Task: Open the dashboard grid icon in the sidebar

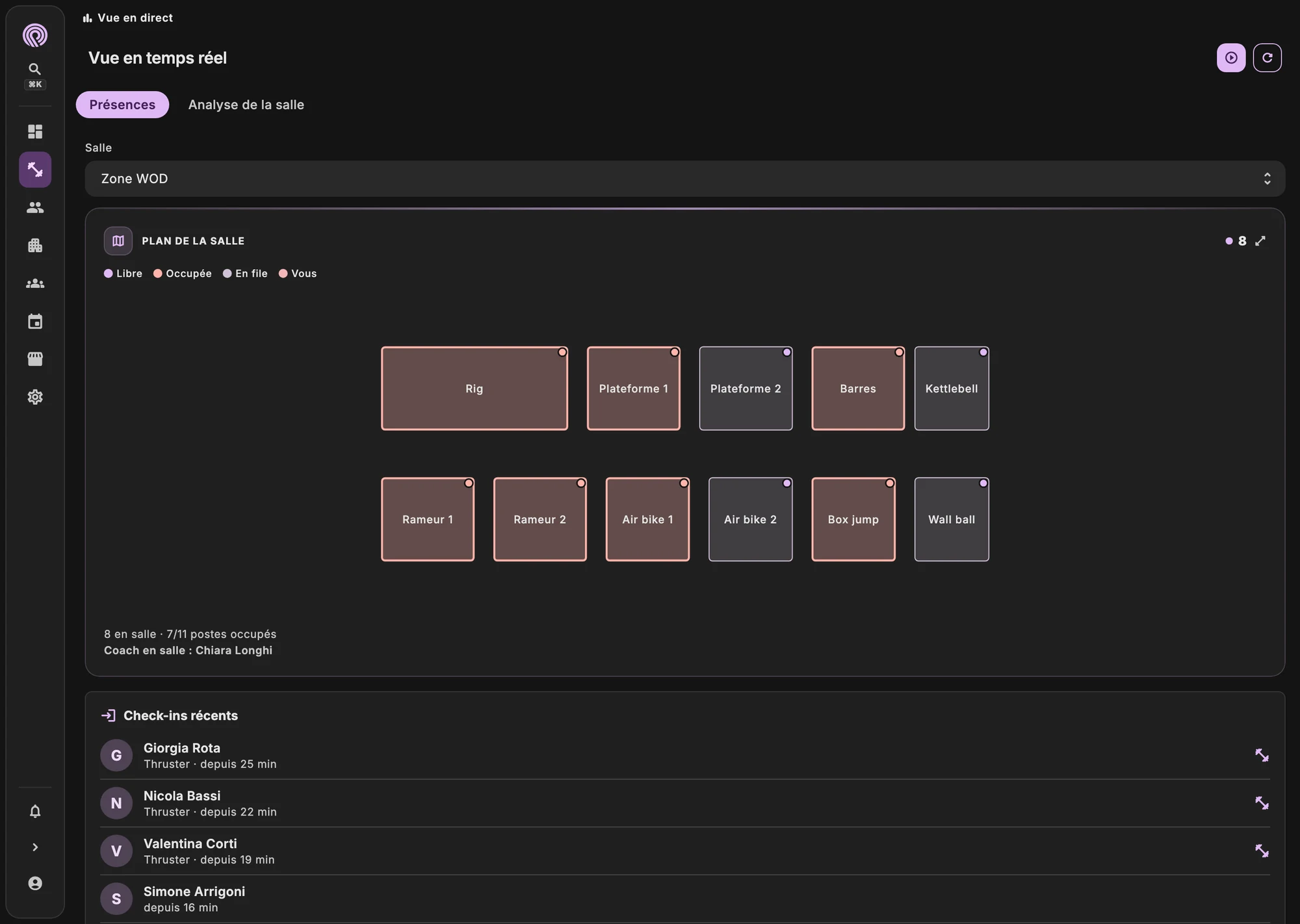Action: (x=35, y=132)
